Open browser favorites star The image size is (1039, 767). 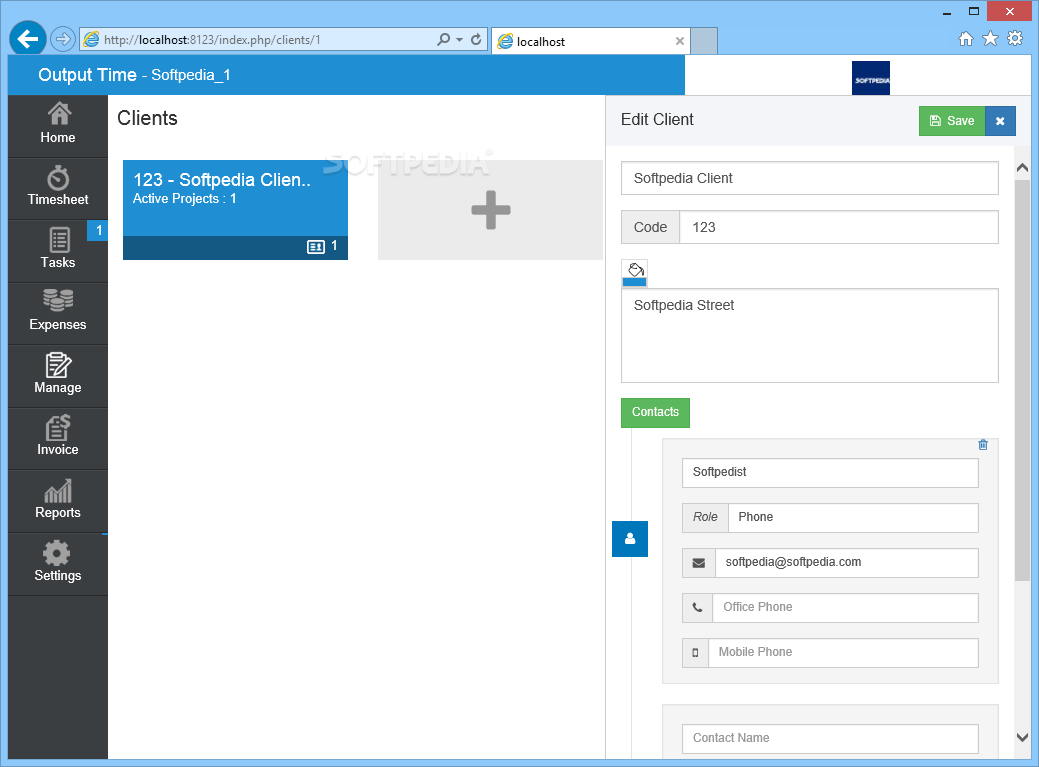pyautogui.click(x=990, y=39)
